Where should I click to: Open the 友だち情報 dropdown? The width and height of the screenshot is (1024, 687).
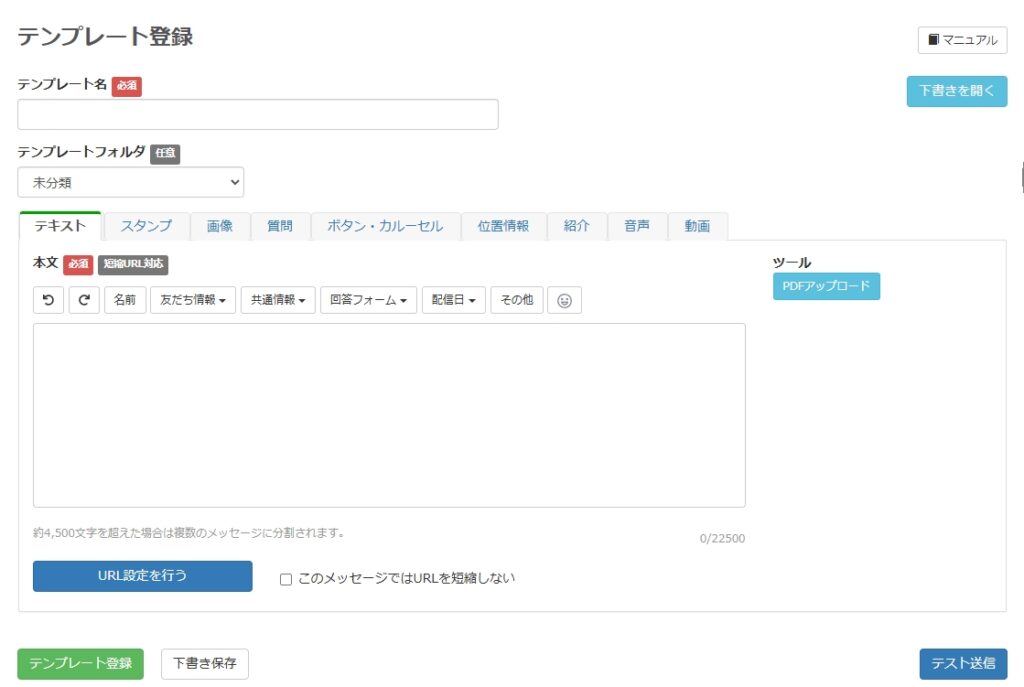193,300
